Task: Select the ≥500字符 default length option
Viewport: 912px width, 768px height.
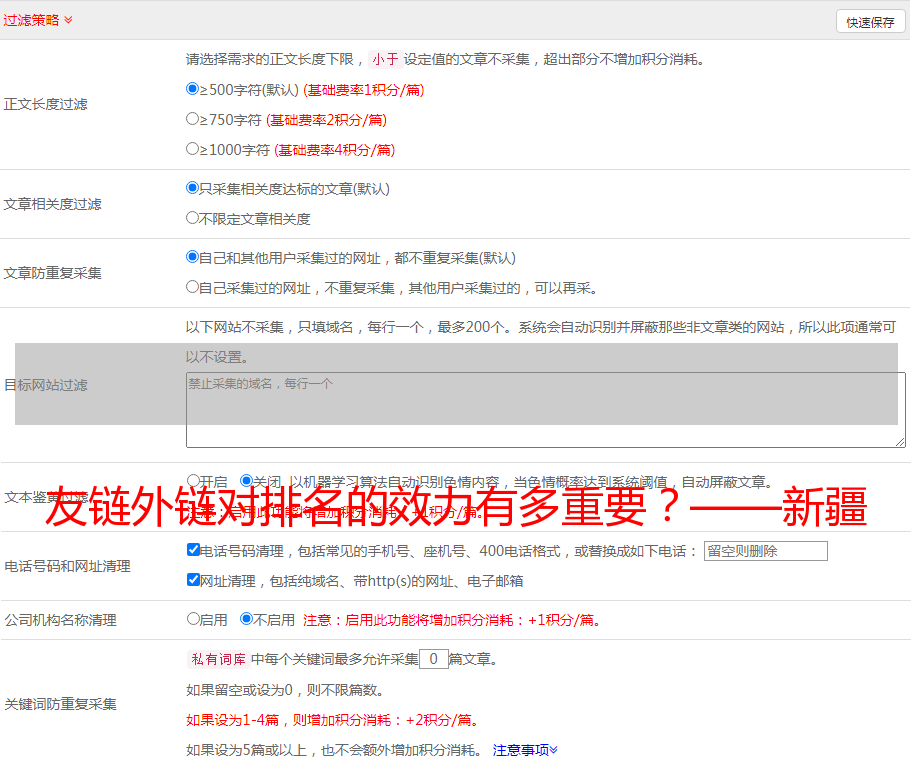Action: (193, 89)
